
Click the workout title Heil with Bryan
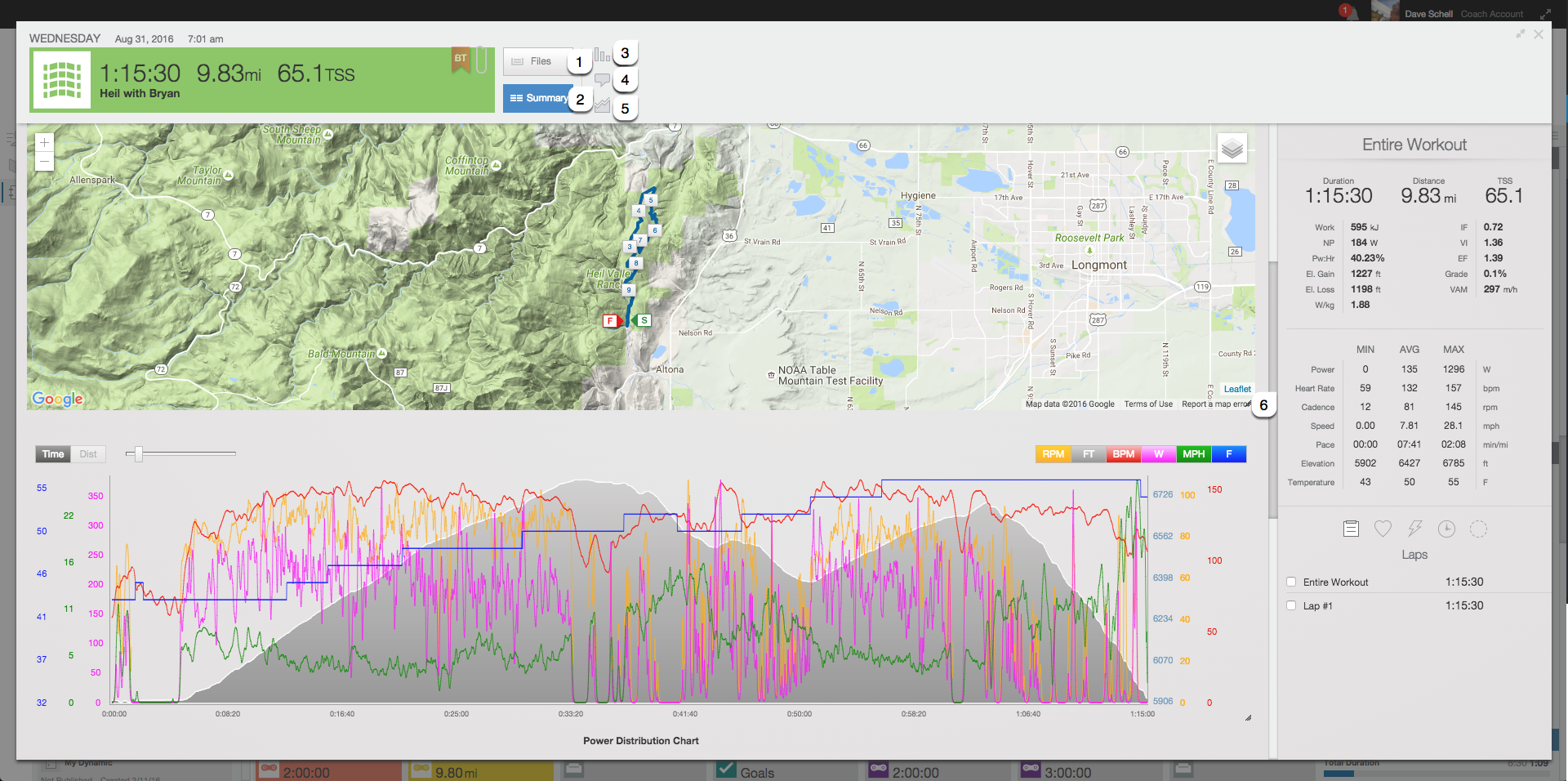140,93
